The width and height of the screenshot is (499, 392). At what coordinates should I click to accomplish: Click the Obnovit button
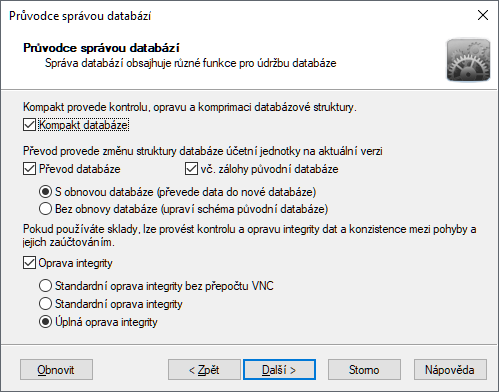(x=56, y=370)
